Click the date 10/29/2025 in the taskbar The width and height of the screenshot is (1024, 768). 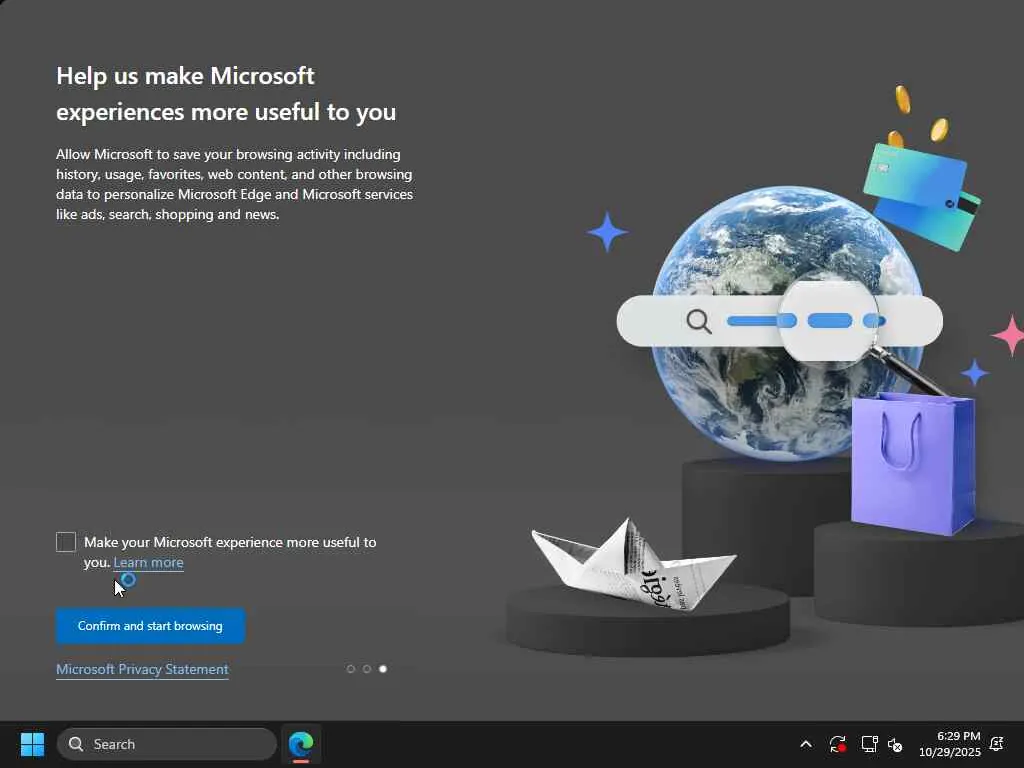[x=950, y=752]
